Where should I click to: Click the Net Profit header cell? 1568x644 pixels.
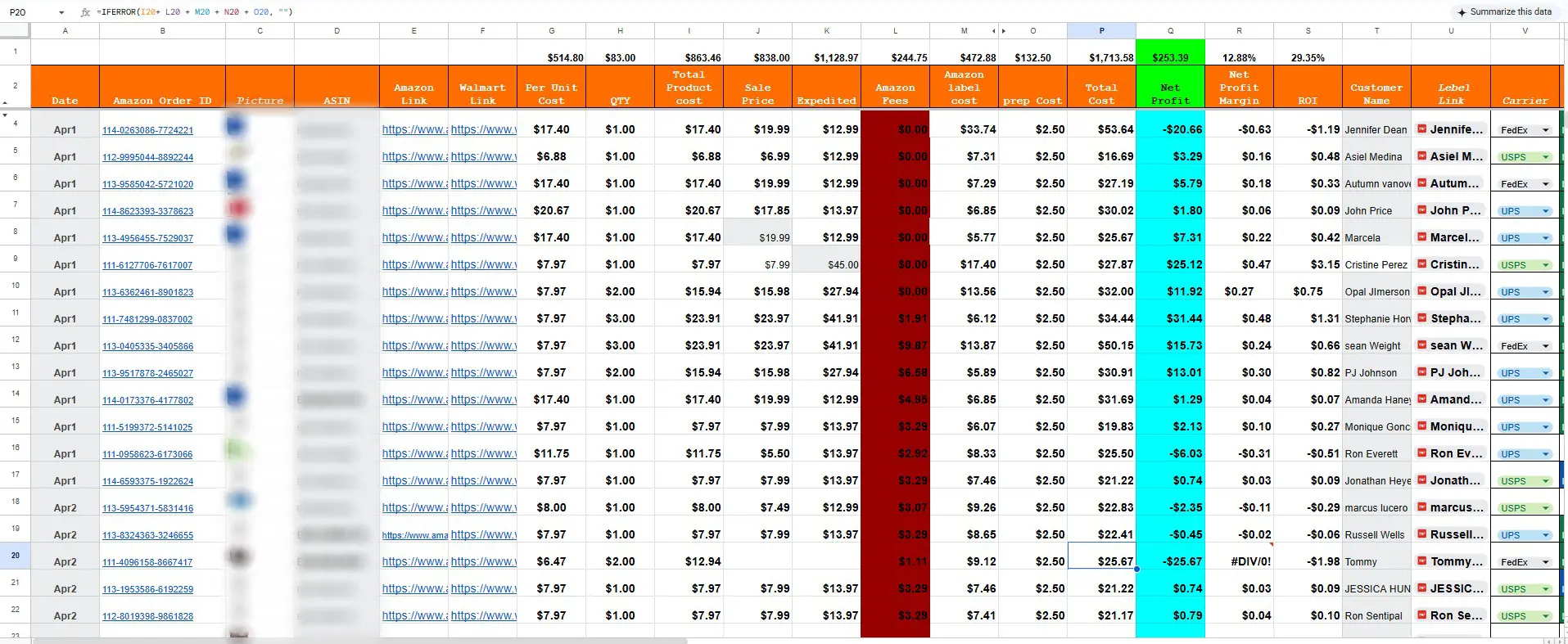click(1170, 87)
